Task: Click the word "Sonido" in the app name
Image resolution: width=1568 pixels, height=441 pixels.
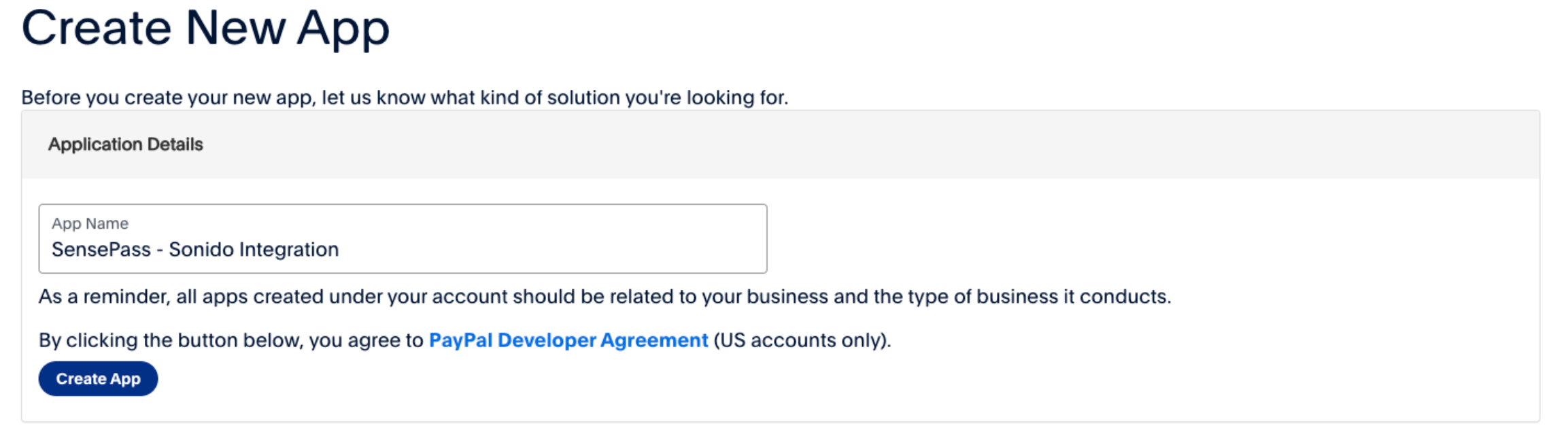Action: click(201, 250)
